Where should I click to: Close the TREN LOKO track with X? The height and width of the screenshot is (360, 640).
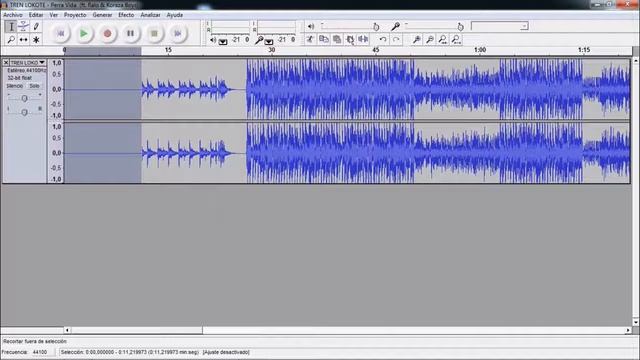[6, 62]
